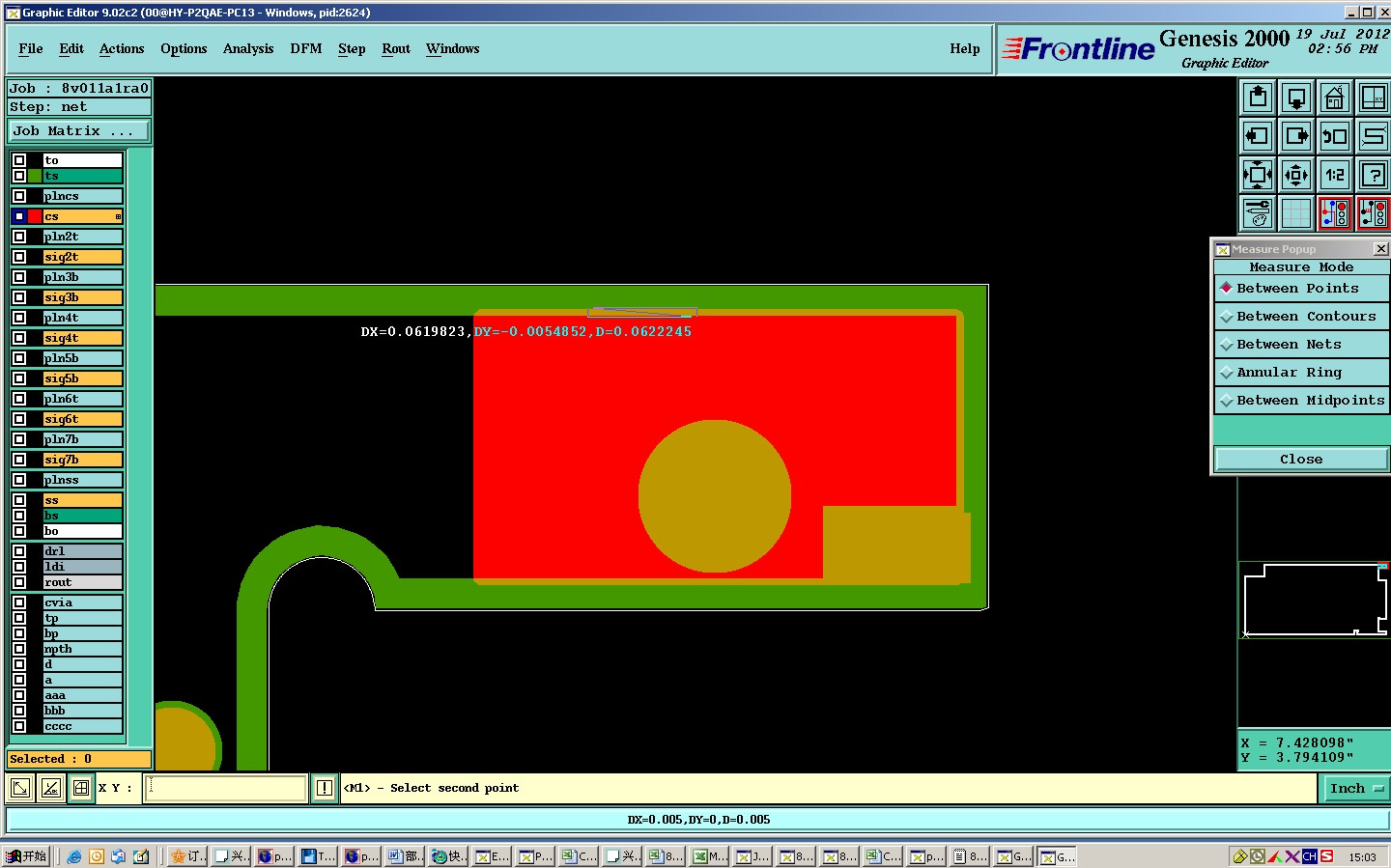Click inside the X Y coordinate input field

click(x=226, y=789)
